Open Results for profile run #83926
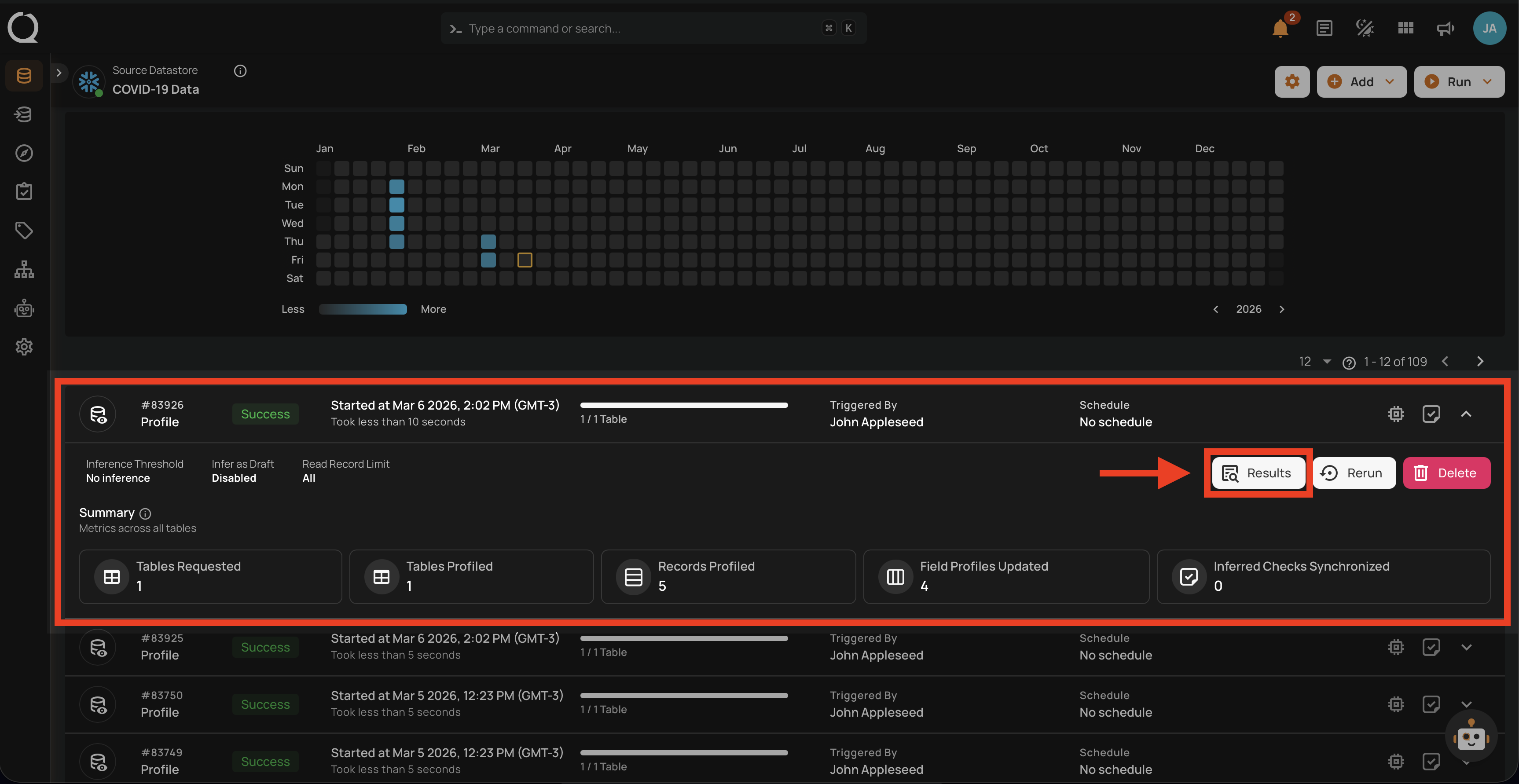The height and width of the screenshot is (784, 1519). [x=1257, y=473]
